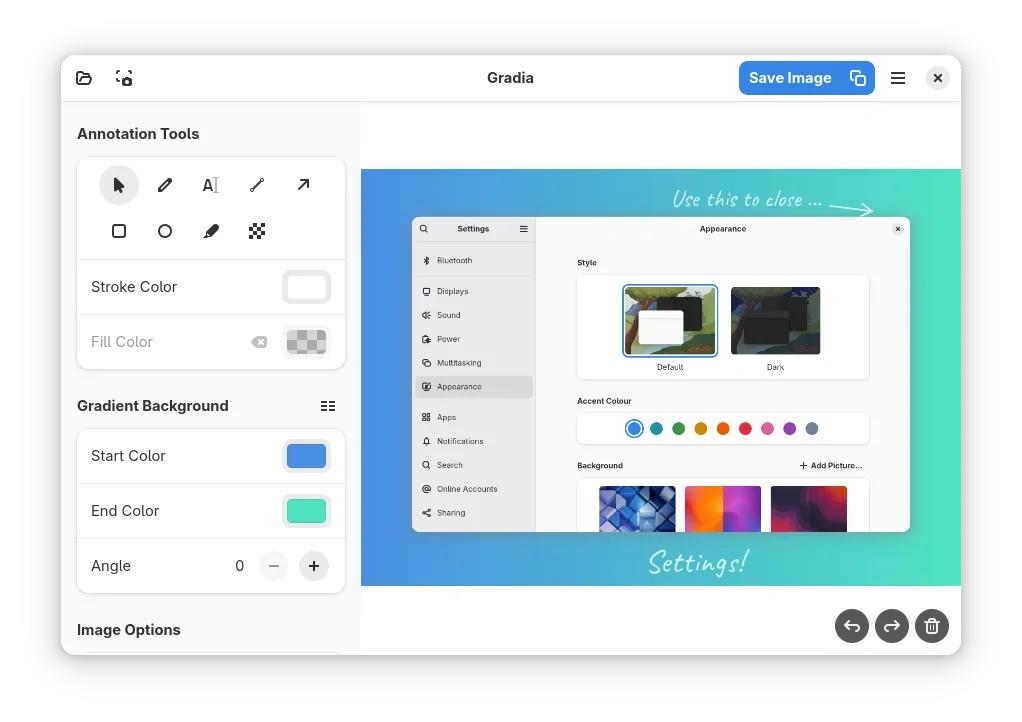Pick the blue accent colour
The height and width of the screenshot is (722, 1022).
[x=634, y=428]
